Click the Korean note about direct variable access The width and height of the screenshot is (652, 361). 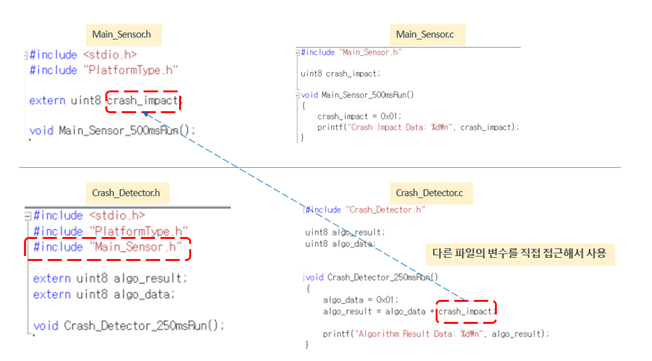pyautogui.click(x=520, y=254)
